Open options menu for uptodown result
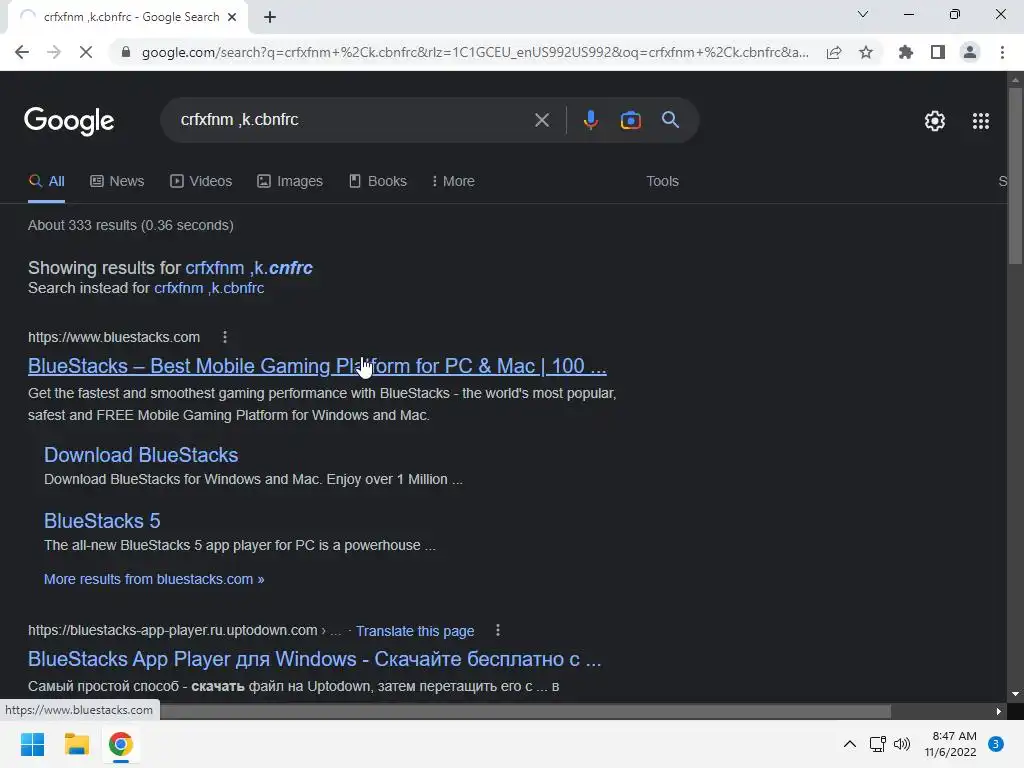The width and height of the screenshot is (1024, 768). (498, 630)
